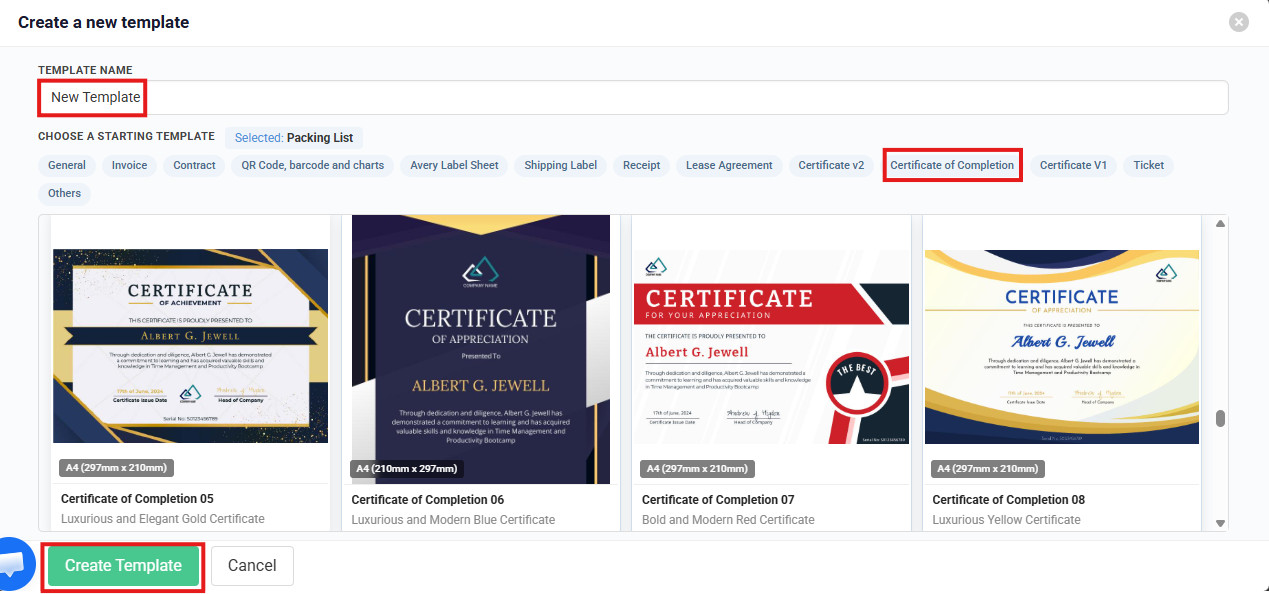The height and width of the screenshot is (594, 1269).
Task: Select the Certificate of Completion category
Action: pos(952,165)
